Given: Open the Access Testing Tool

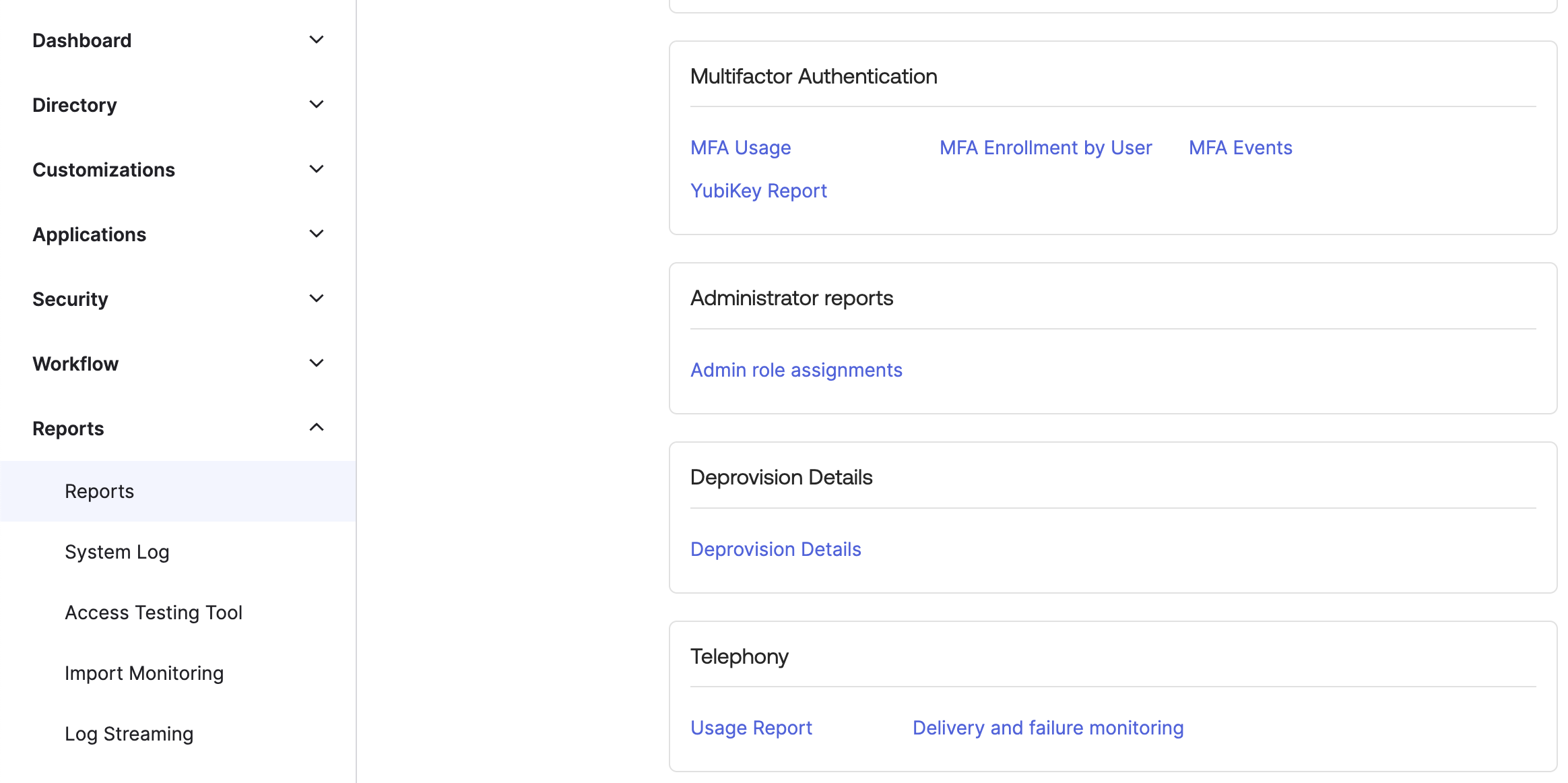Looking at the screenshot, I should pos(154,612).
